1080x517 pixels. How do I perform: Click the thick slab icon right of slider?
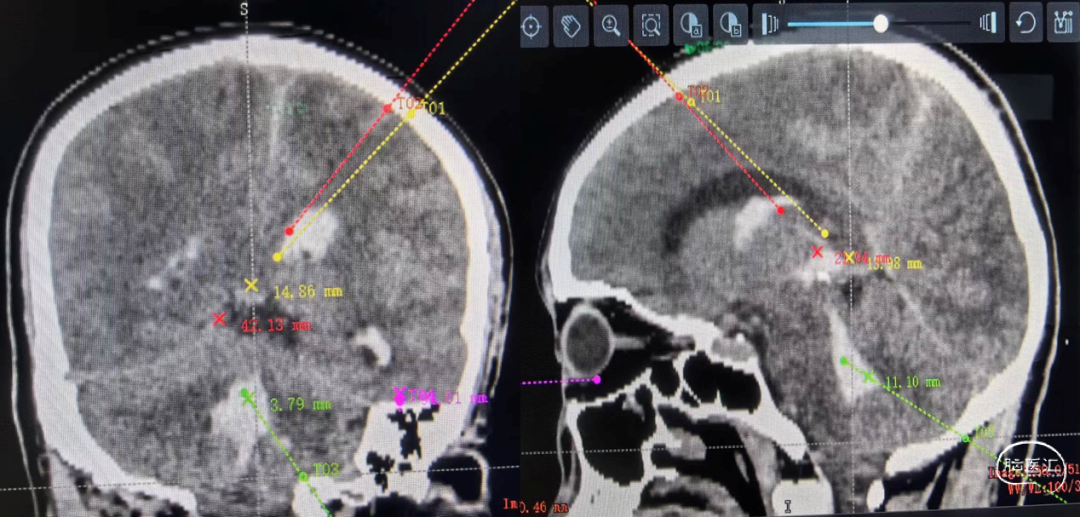pyautogui.click(x=988, y=24)
